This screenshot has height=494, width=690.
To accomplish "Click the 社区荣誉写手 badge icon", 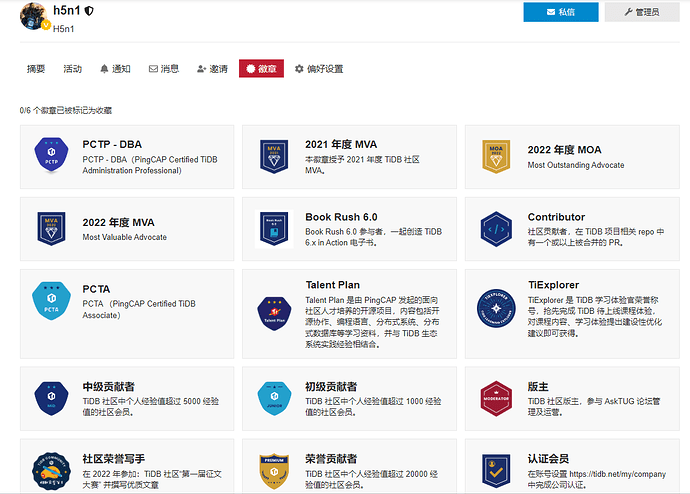I will click(x=51, y=471).
